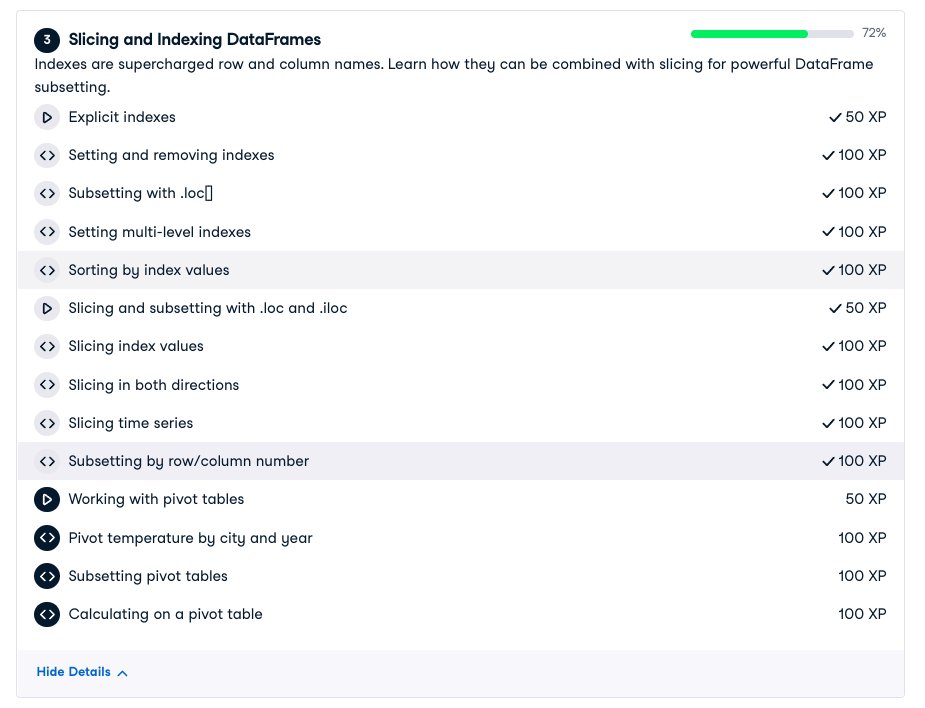Click the Slicing and Indexing DataFrames title
925x708 pixels.
tap(195, 40)
